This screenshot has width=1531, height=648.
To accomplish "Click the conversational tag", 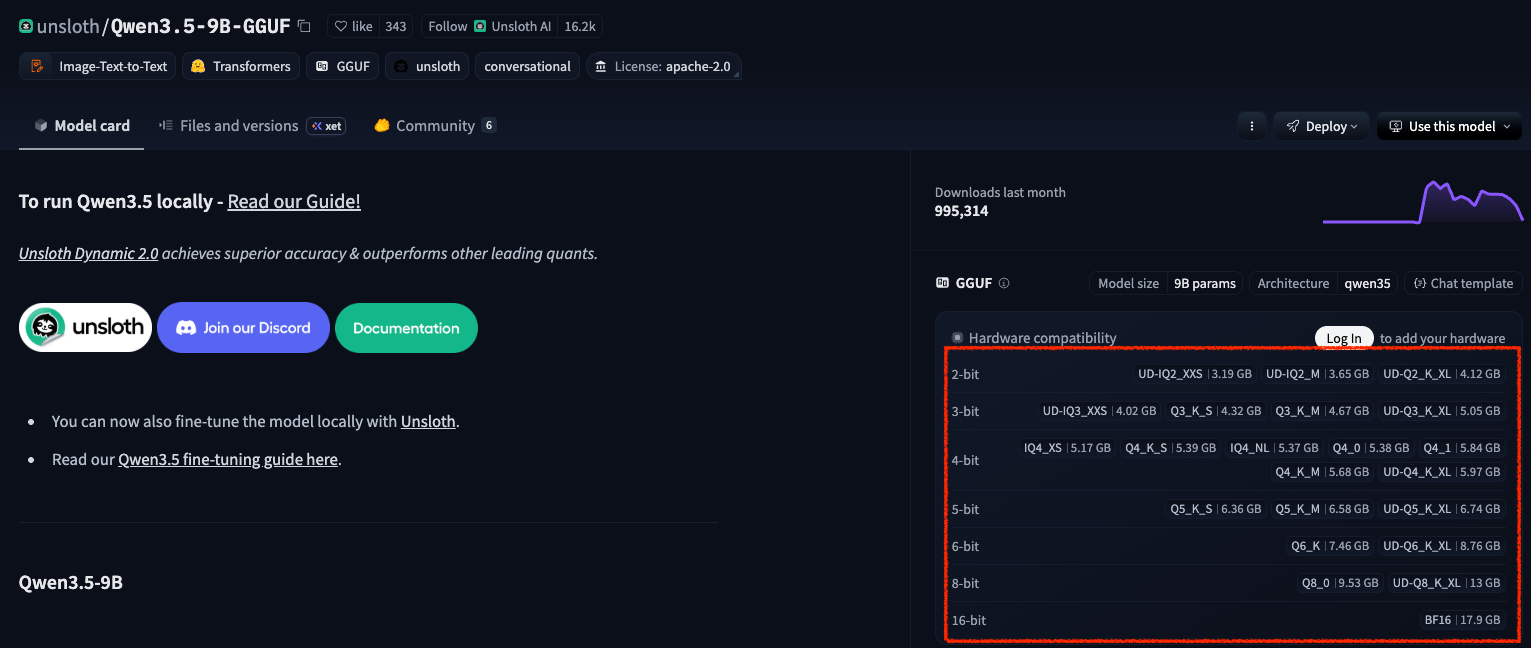I will point(527,66).
